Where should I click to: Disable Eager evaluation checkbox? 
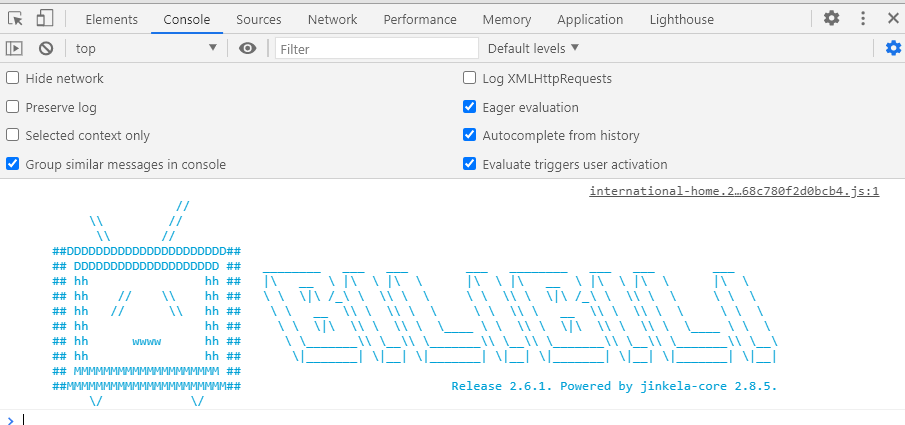tap(469, 107)
